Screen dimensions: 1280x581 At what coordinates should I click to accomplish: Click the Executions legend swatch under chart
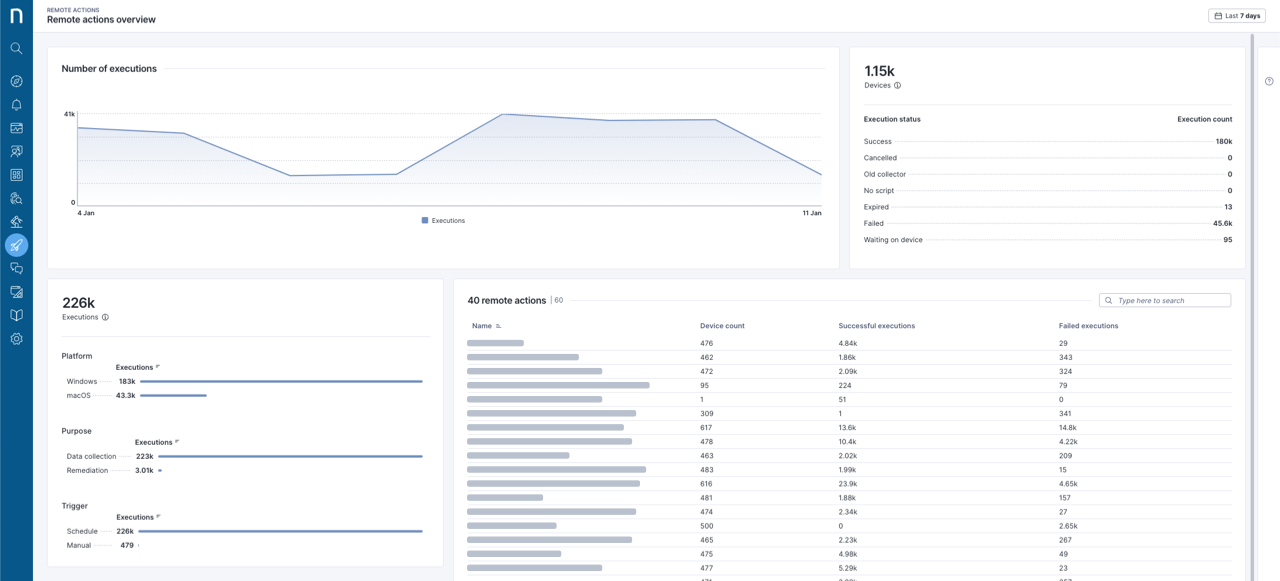pos(425,221)
